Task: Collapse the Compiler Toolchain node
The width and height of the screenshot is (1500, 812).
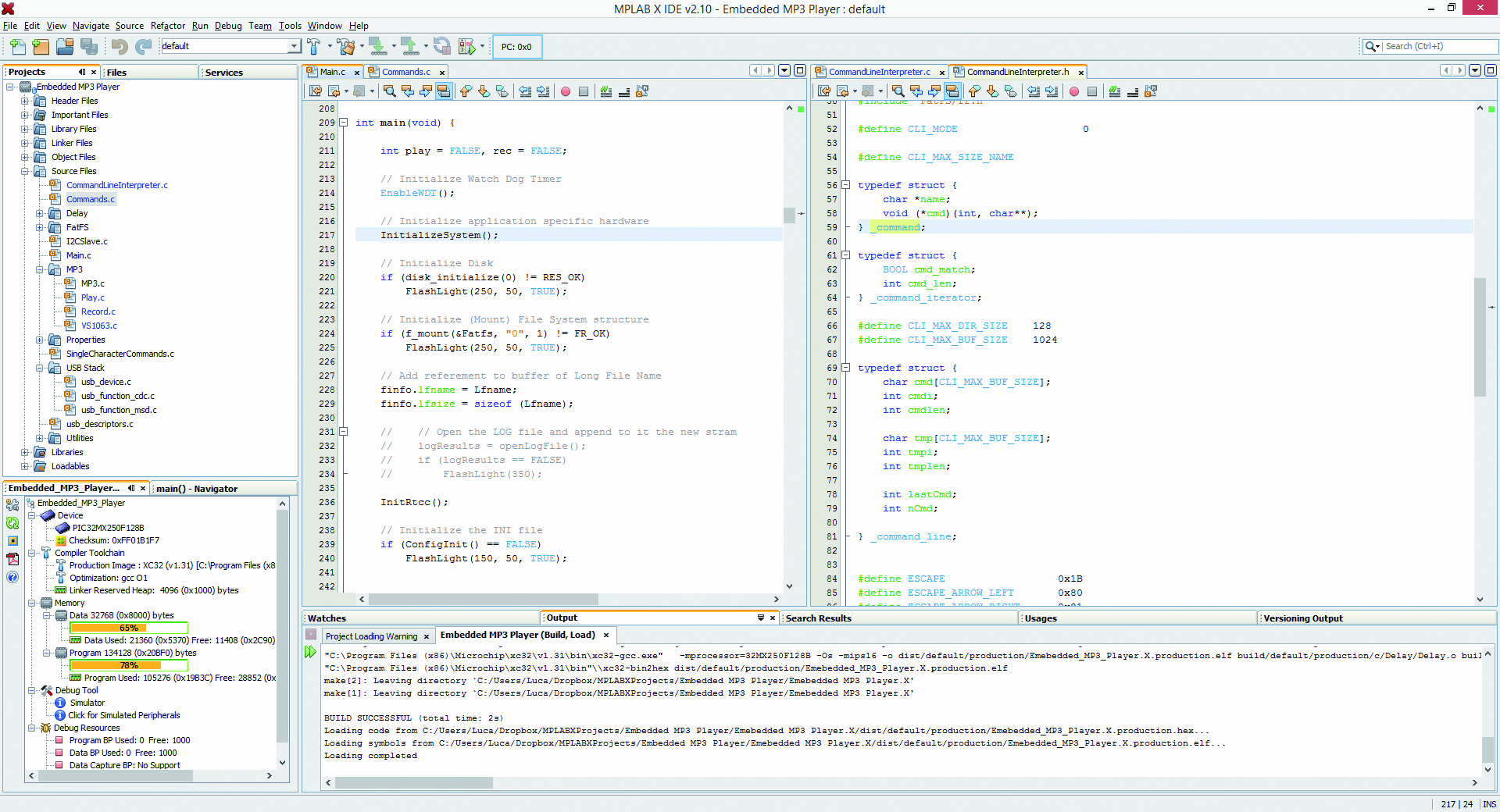Action: pos(32,553)
